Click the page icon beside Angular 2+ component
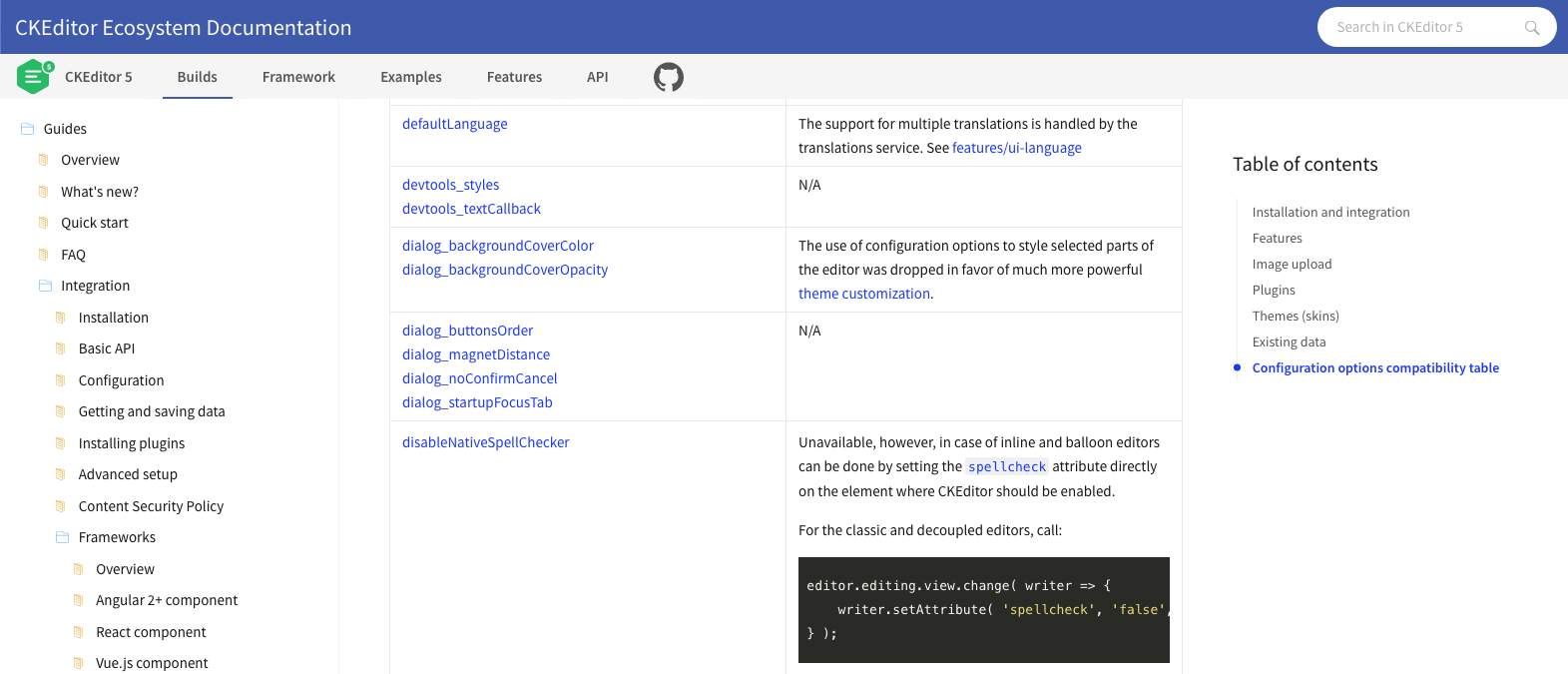1568x674 pixels. point(78,600)
